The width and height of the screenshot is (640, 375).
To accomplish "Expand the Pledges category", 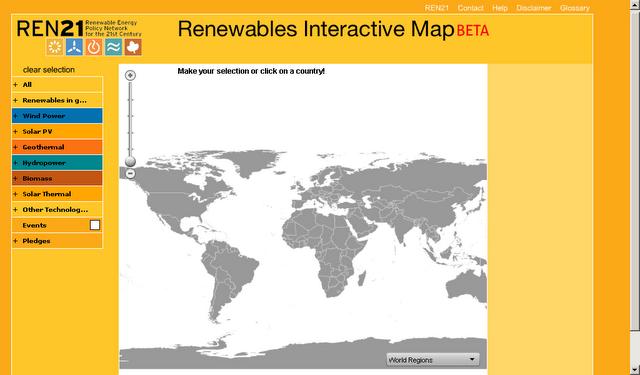I will pos(16,241).
